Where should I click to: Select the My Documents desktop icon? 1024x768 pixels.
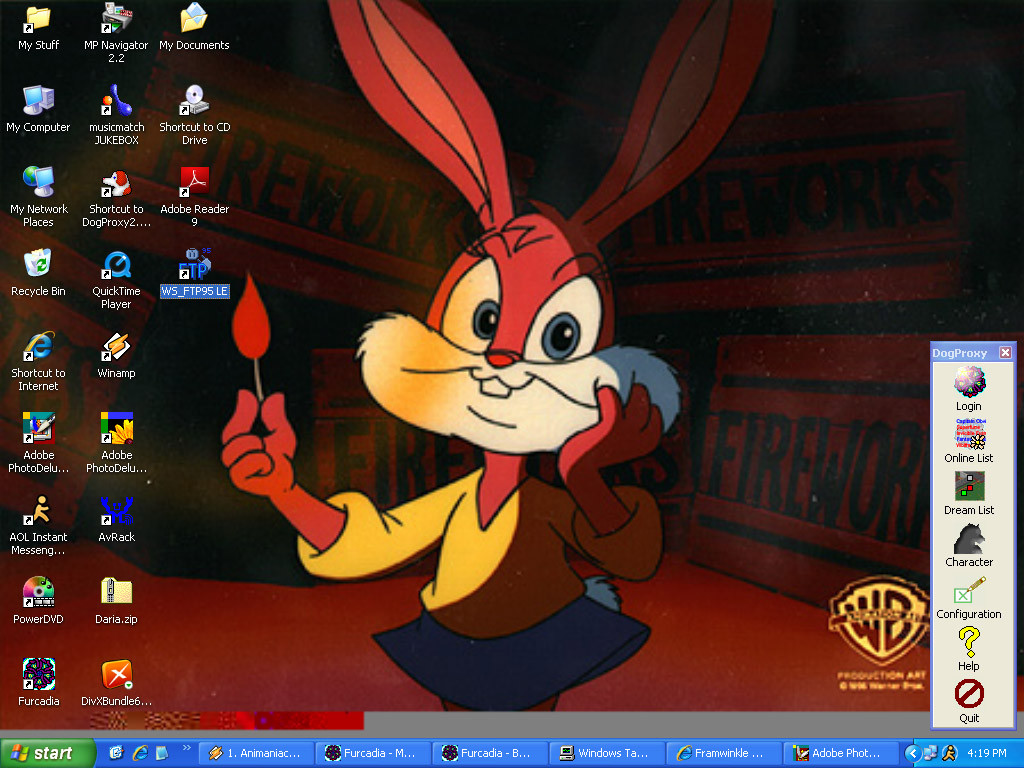click(194, 27)
